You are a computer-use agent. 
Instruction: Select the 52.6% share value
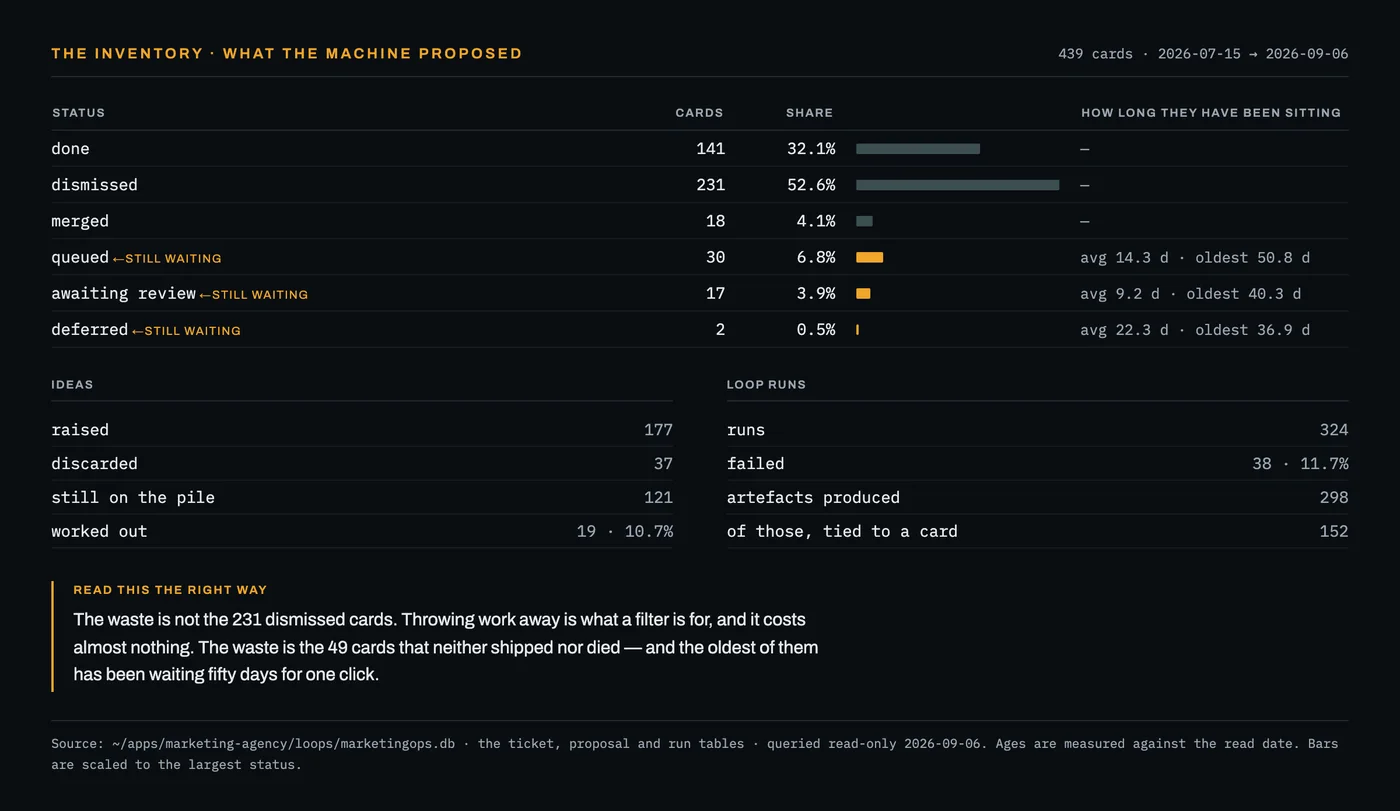[x=811, y=185]
